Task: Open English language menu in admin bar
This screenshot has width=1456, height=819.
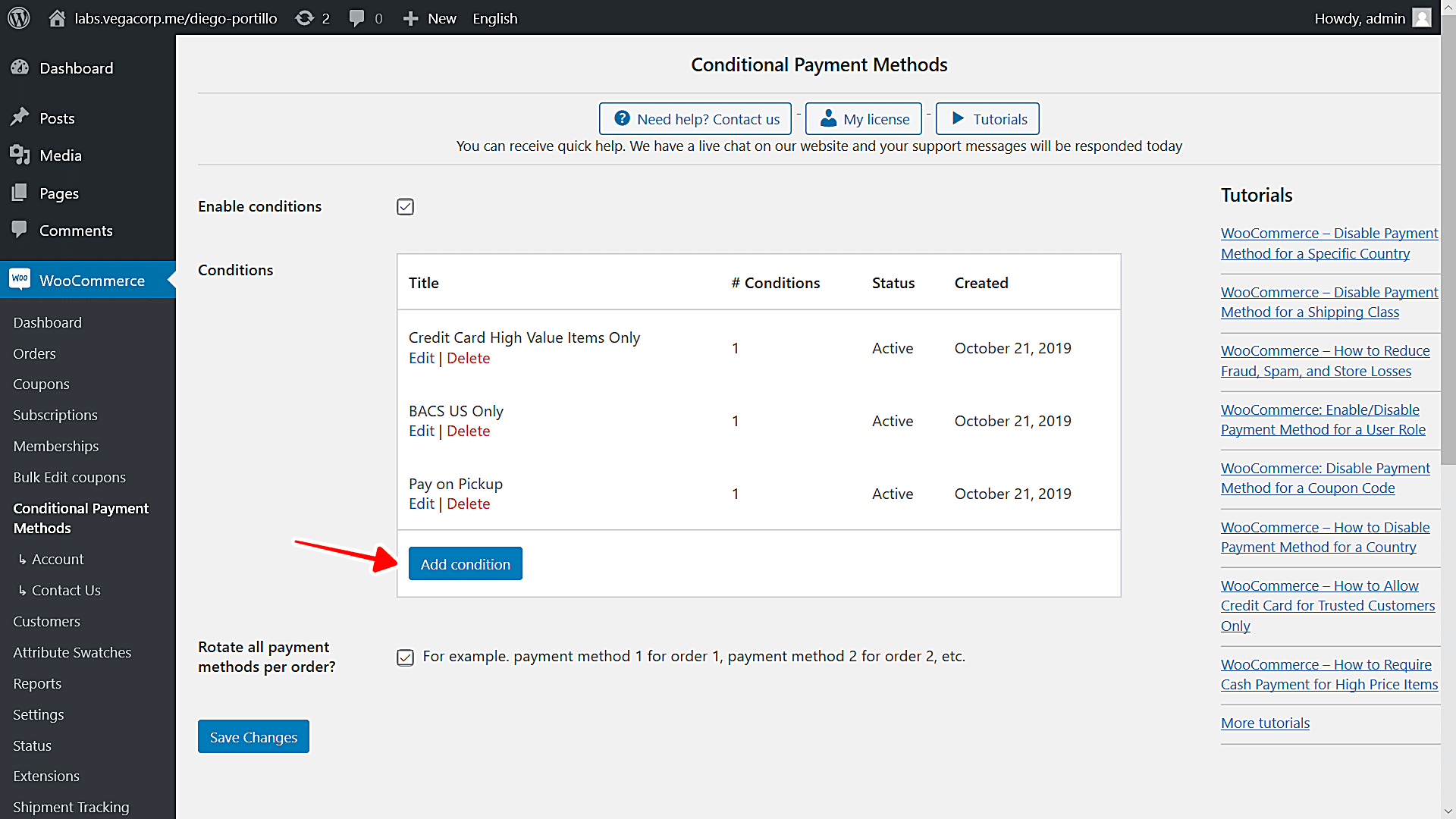Action: pos(494,18)
